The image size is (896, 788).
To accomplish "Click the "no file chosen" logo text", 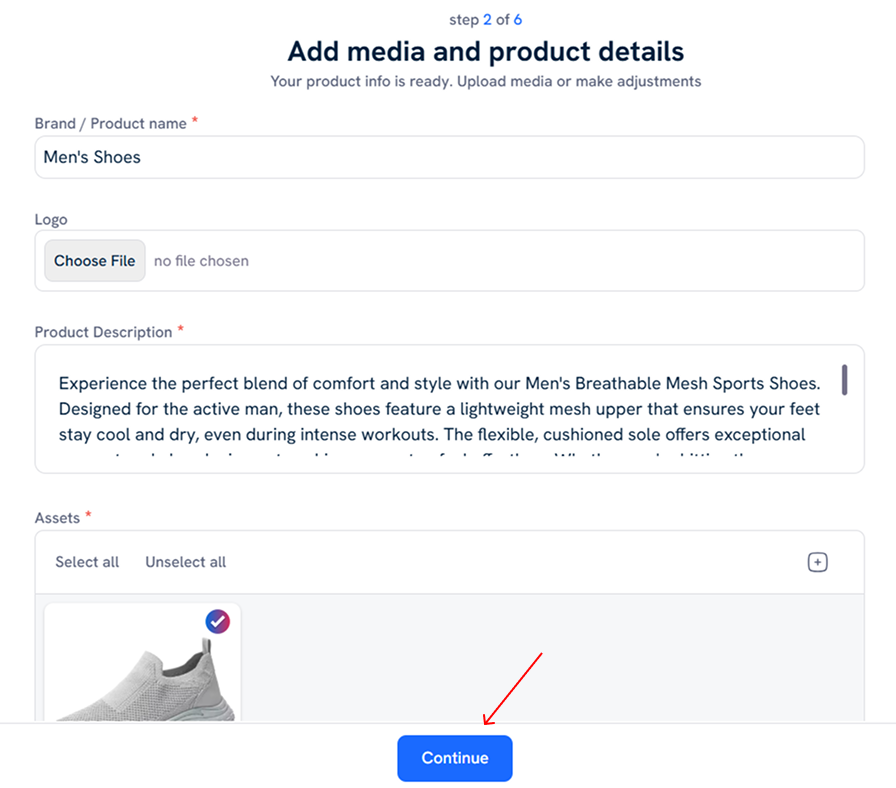I will [x=201, y=261].
